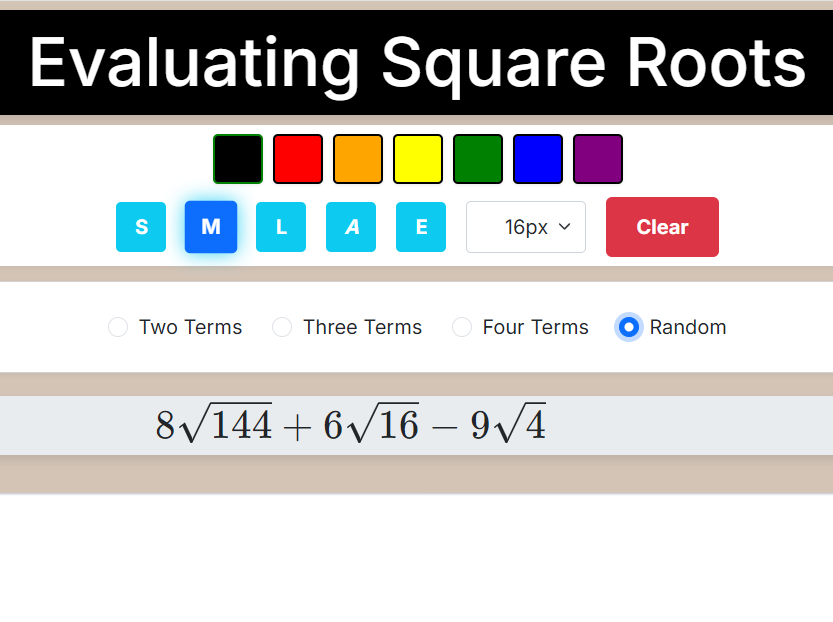Click the square root expression problem
This screenshot has height=622, width=833.
(350, 425)
